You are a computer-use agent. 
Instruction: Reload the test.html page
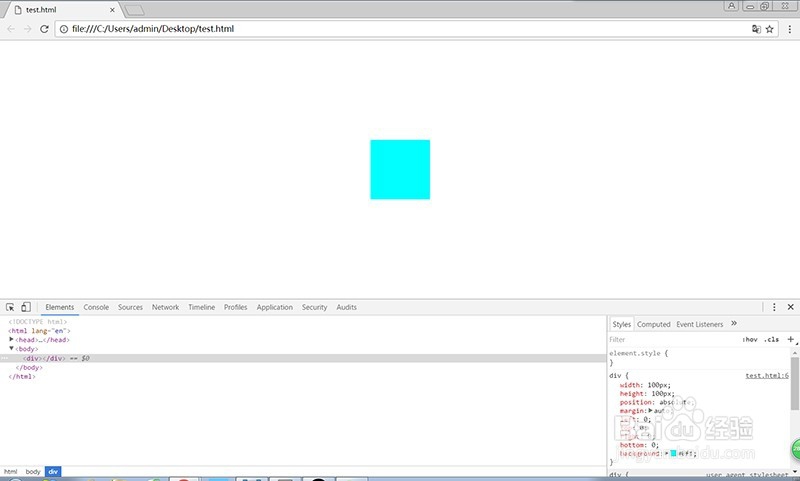point(44,29)
